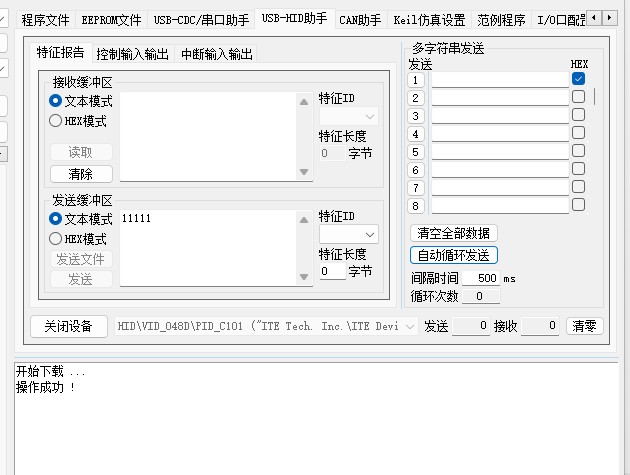Open the EEPROM文件 tab
This screenshot has width=630, height=475.
coord(111,20)
